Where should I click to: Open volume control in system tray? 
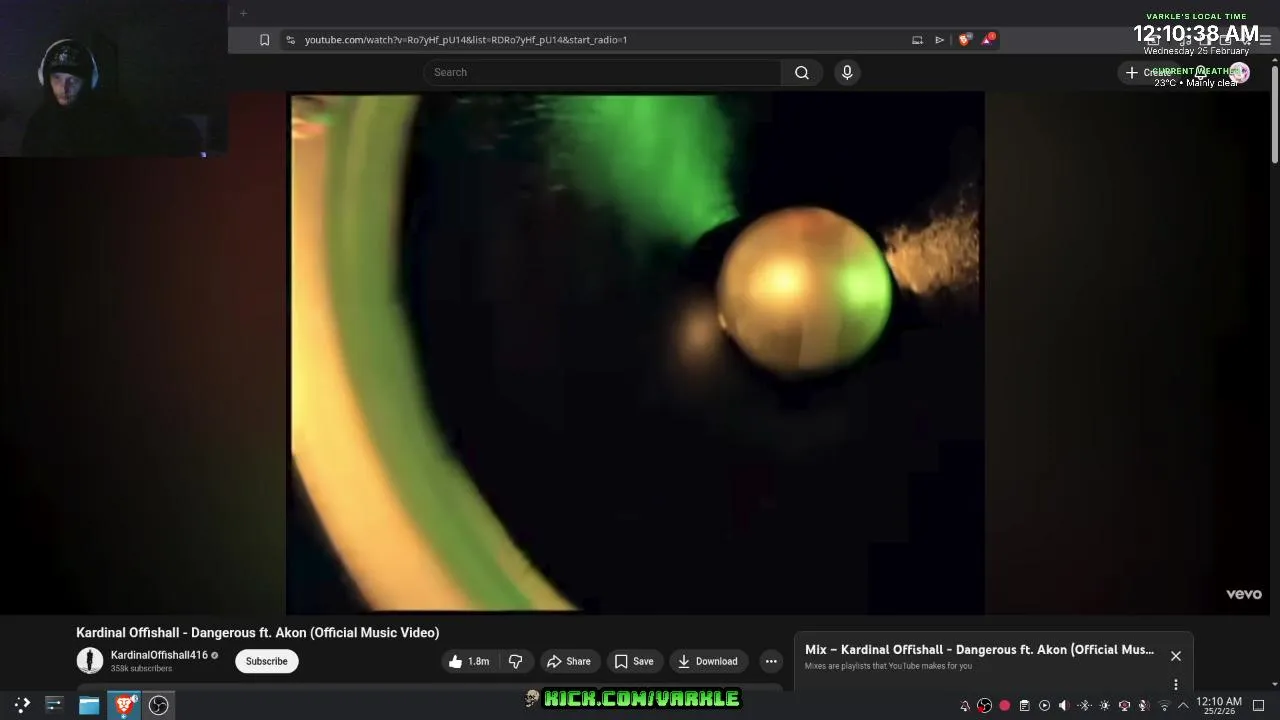(x=1064, y=706)
